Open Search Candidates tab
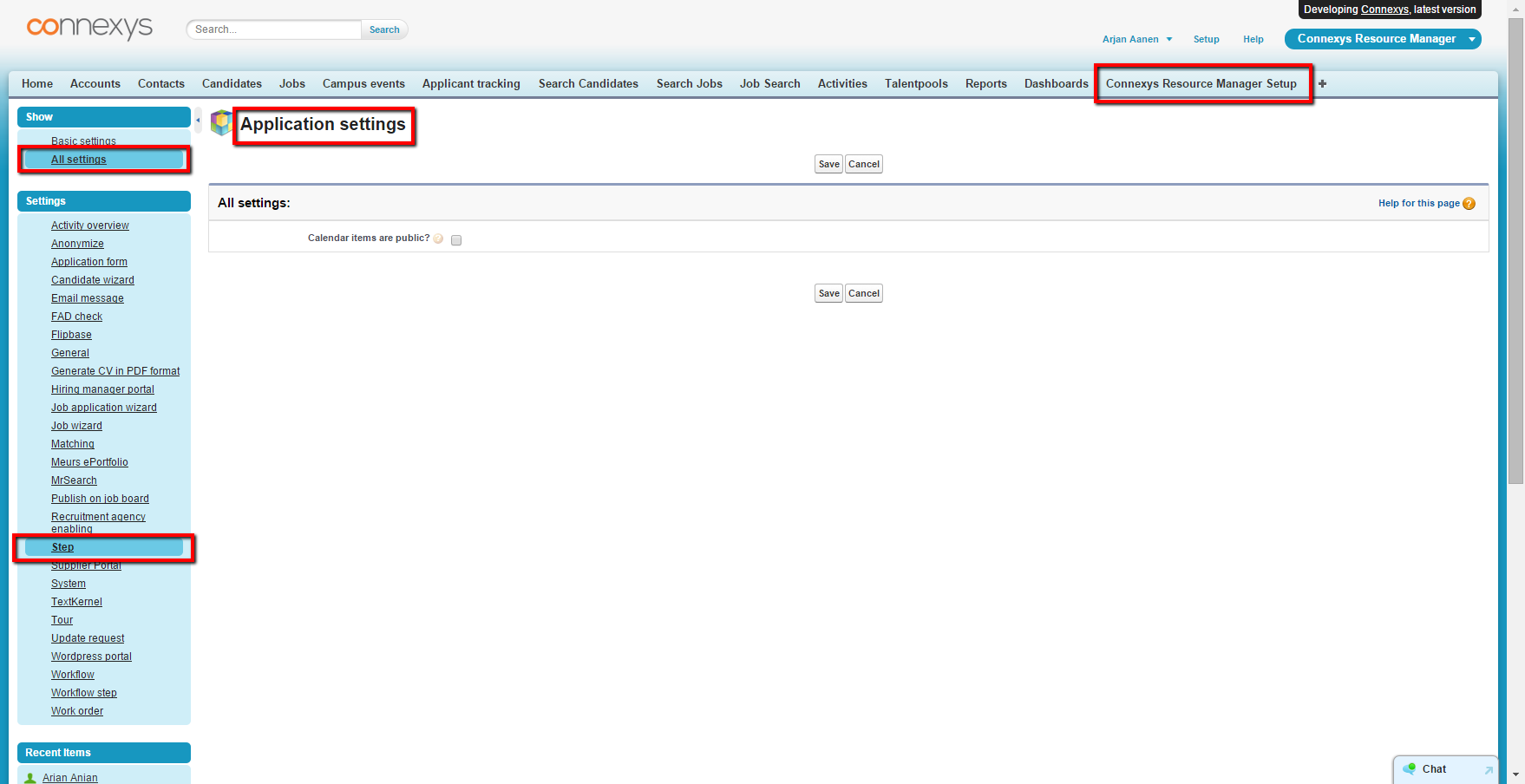 [x=588, y=84]
